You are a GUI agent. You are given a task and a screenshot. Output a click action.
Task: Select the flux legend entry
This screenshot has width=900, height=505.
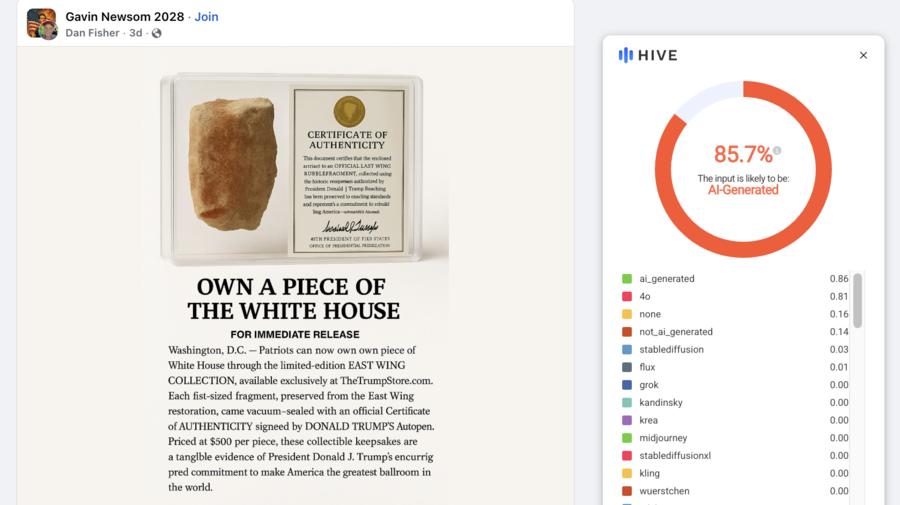(x=649, y=368)
